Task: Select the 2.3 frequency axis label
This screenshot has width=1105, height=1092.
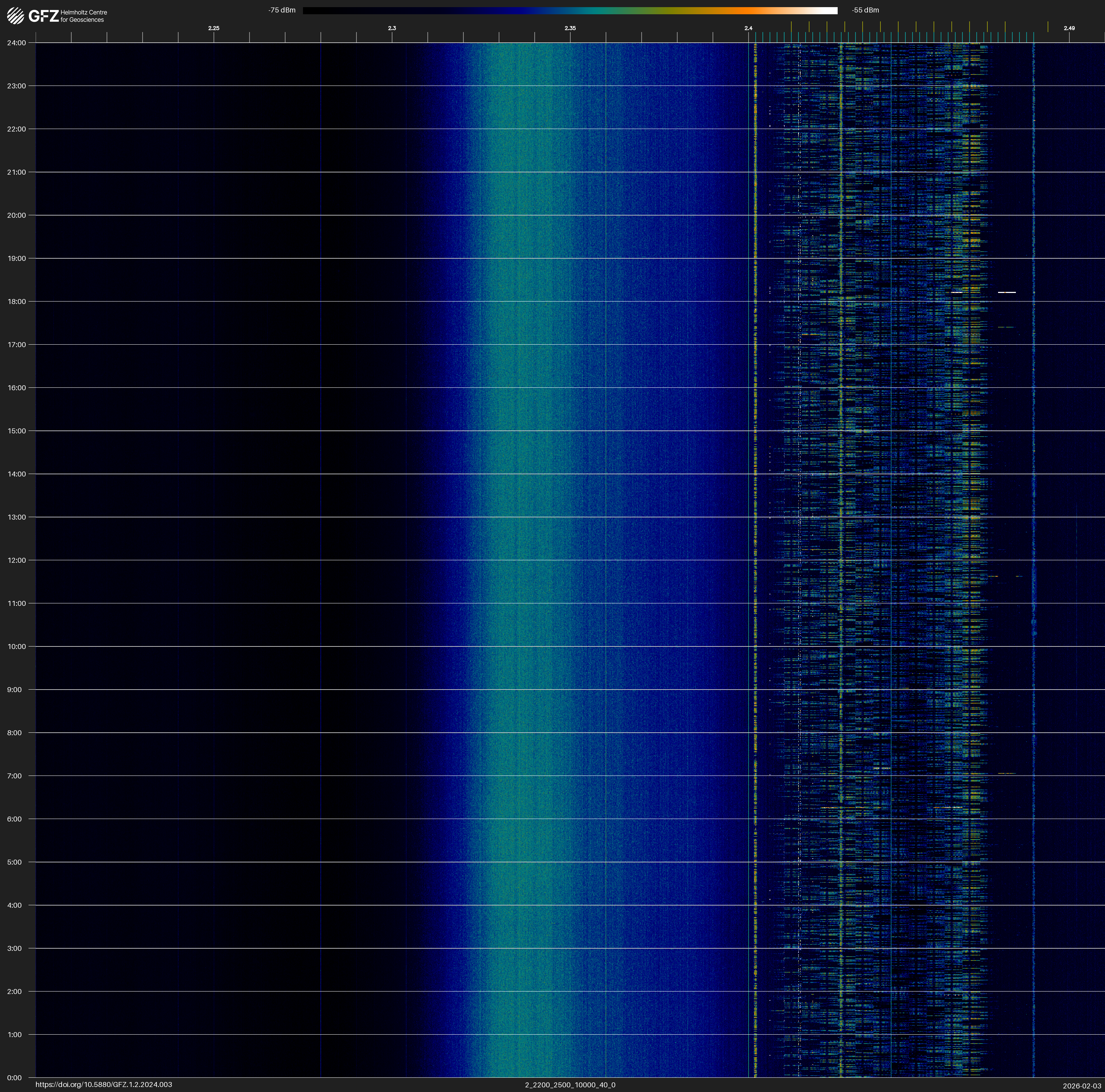Action: pos(392,28)
